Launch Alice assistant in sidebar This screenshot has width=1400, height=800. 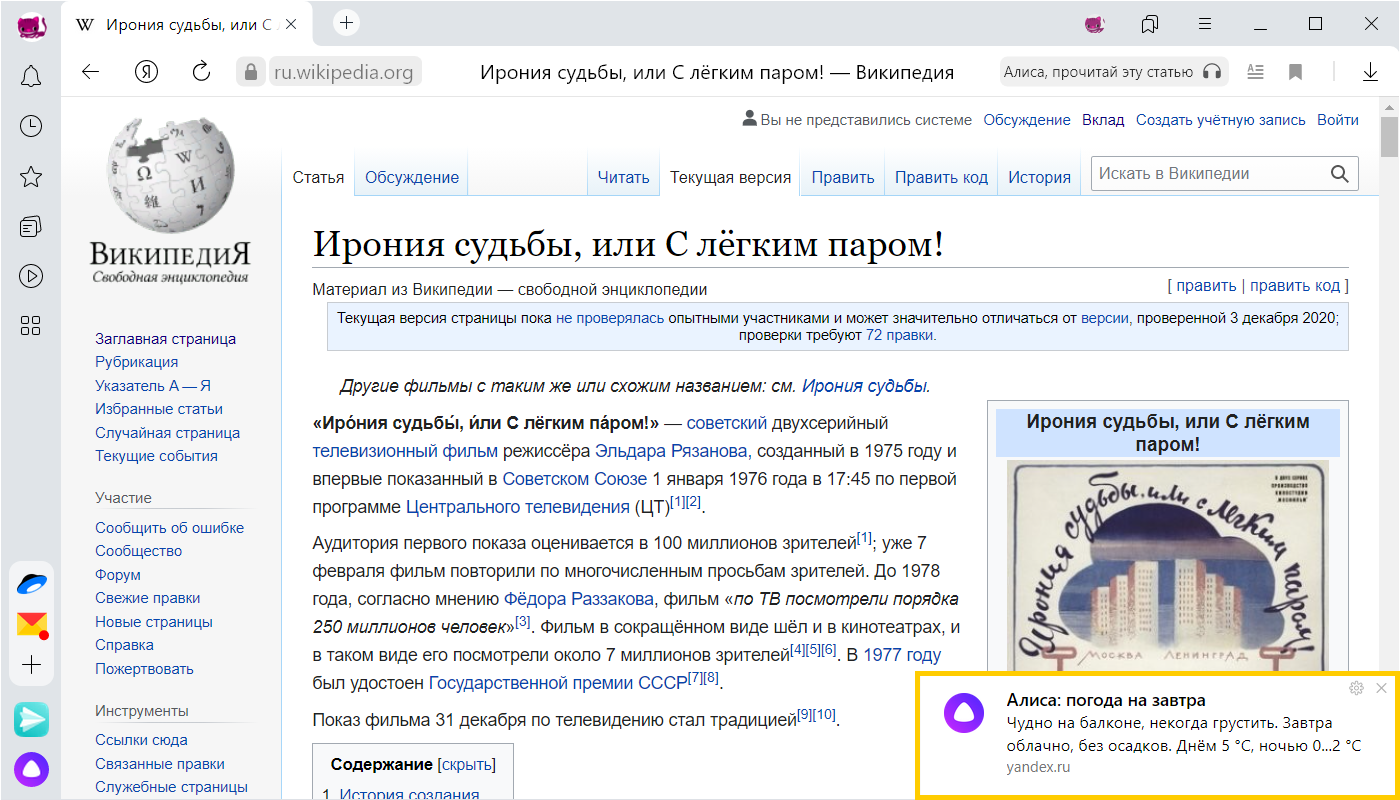point(31,769)
